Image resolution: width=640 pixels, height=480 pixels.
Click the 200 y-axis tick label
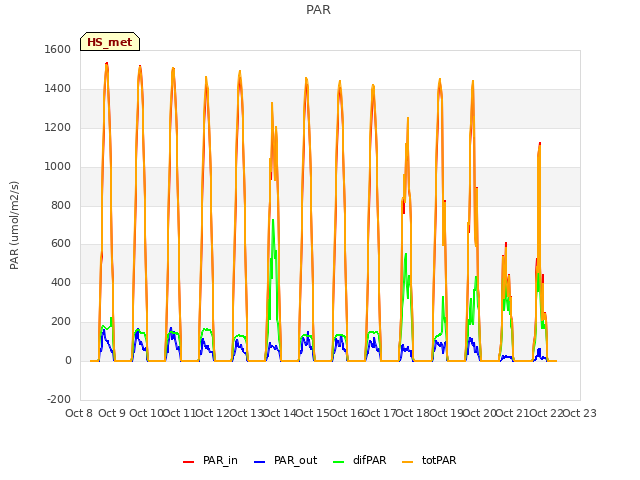[61, 322]
